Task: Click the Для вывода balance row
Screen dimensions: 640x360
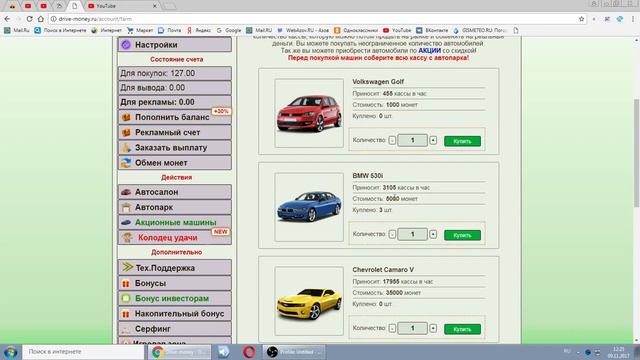Action: (175, 87)
